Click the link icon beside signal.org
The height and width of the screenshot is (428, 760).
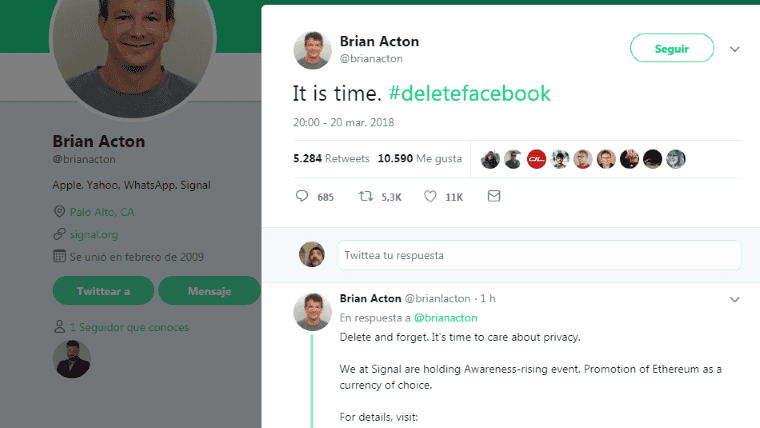click(59, 235)
